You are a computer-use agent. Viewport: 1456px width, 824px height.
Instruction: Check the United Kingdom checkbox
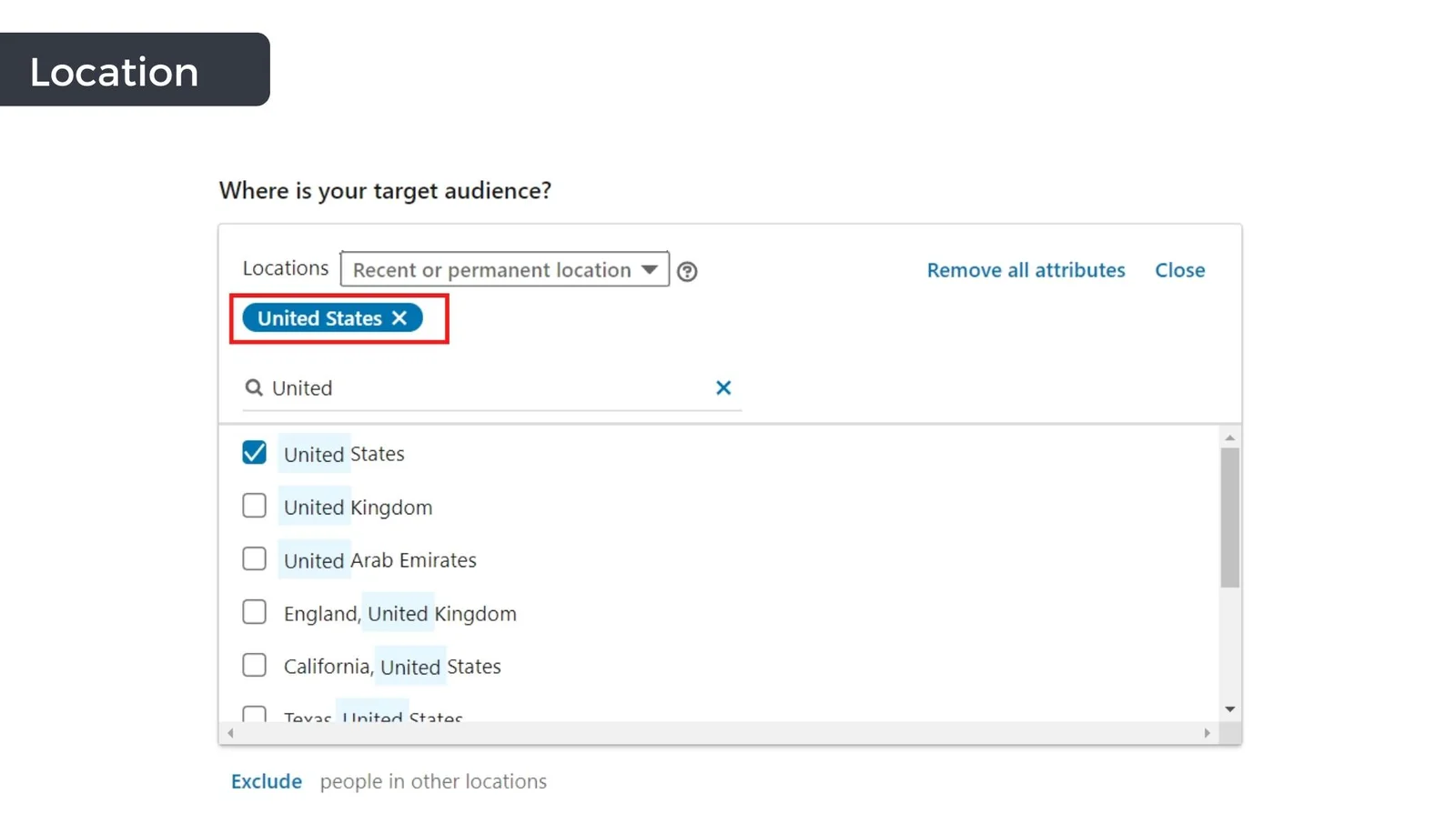tap(255, 506)
